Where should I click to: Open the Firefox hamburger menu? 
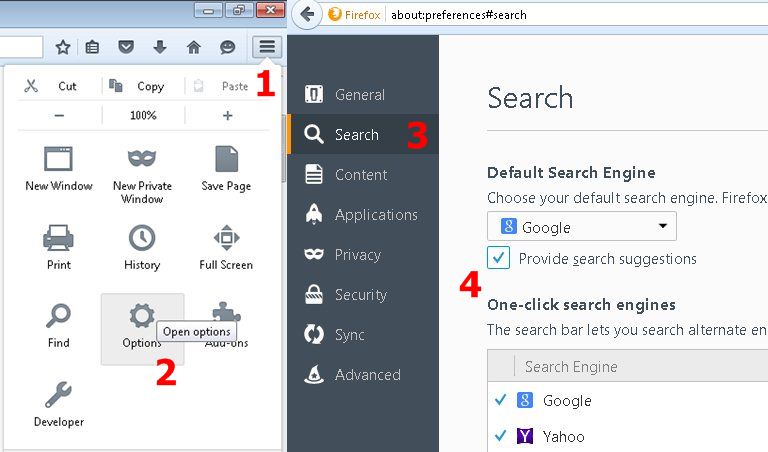(x=267, y=47)
